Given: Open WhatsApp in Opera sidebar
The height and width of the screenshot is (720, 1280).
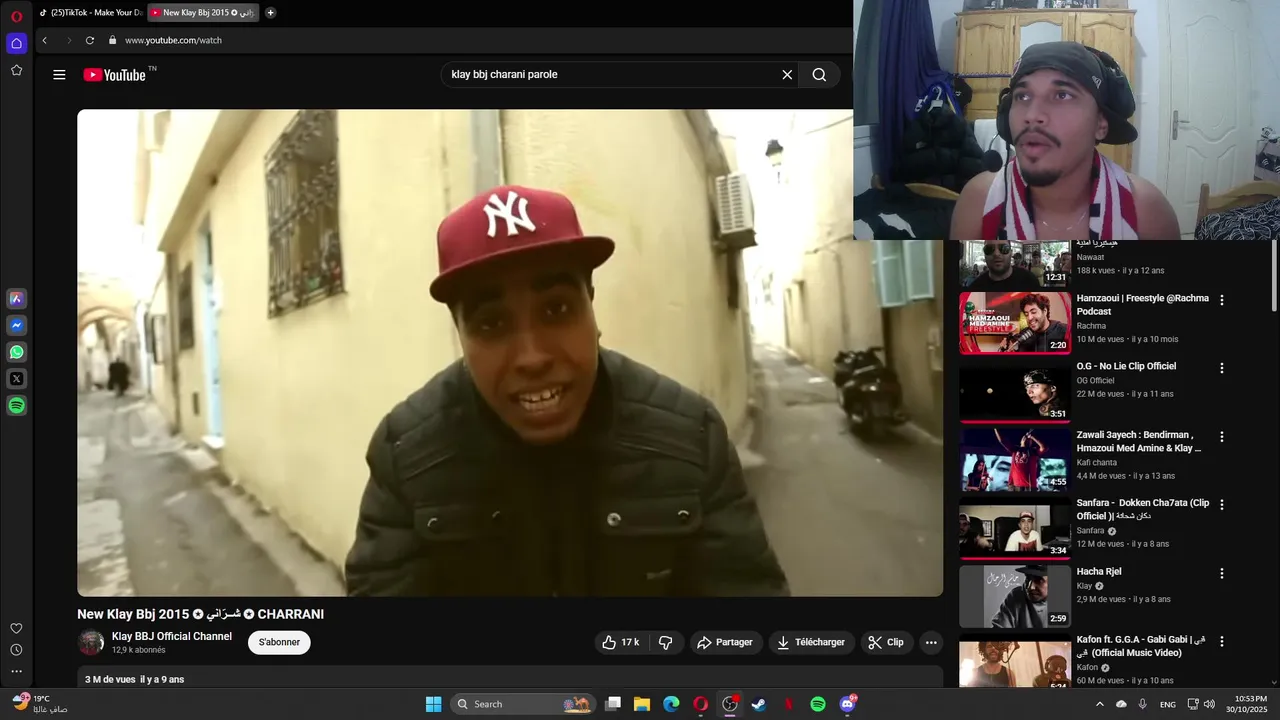Looking at the screenshot, I should click(16, 352).
